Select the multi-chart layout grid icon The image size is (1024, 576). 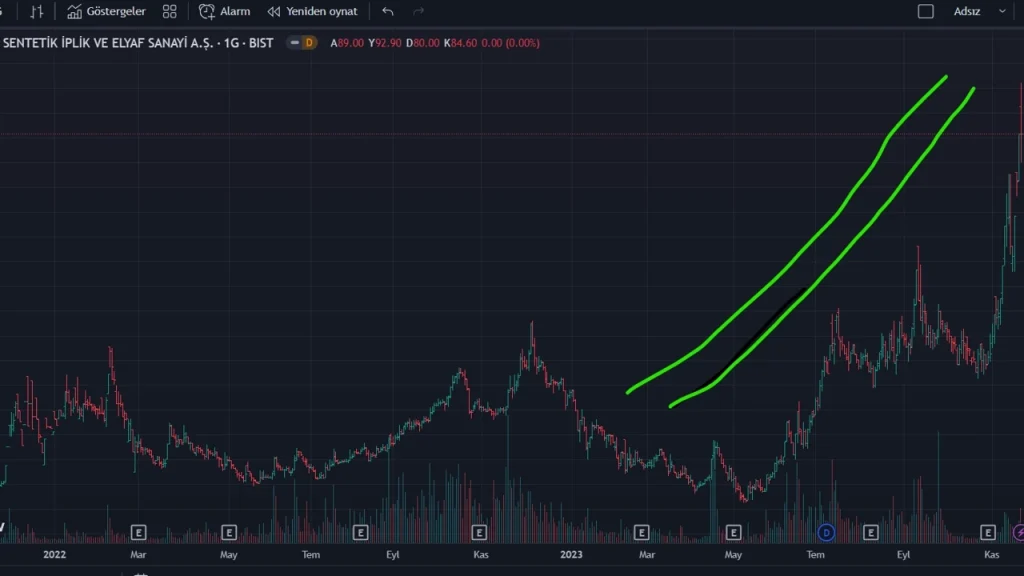click(168, 12)
